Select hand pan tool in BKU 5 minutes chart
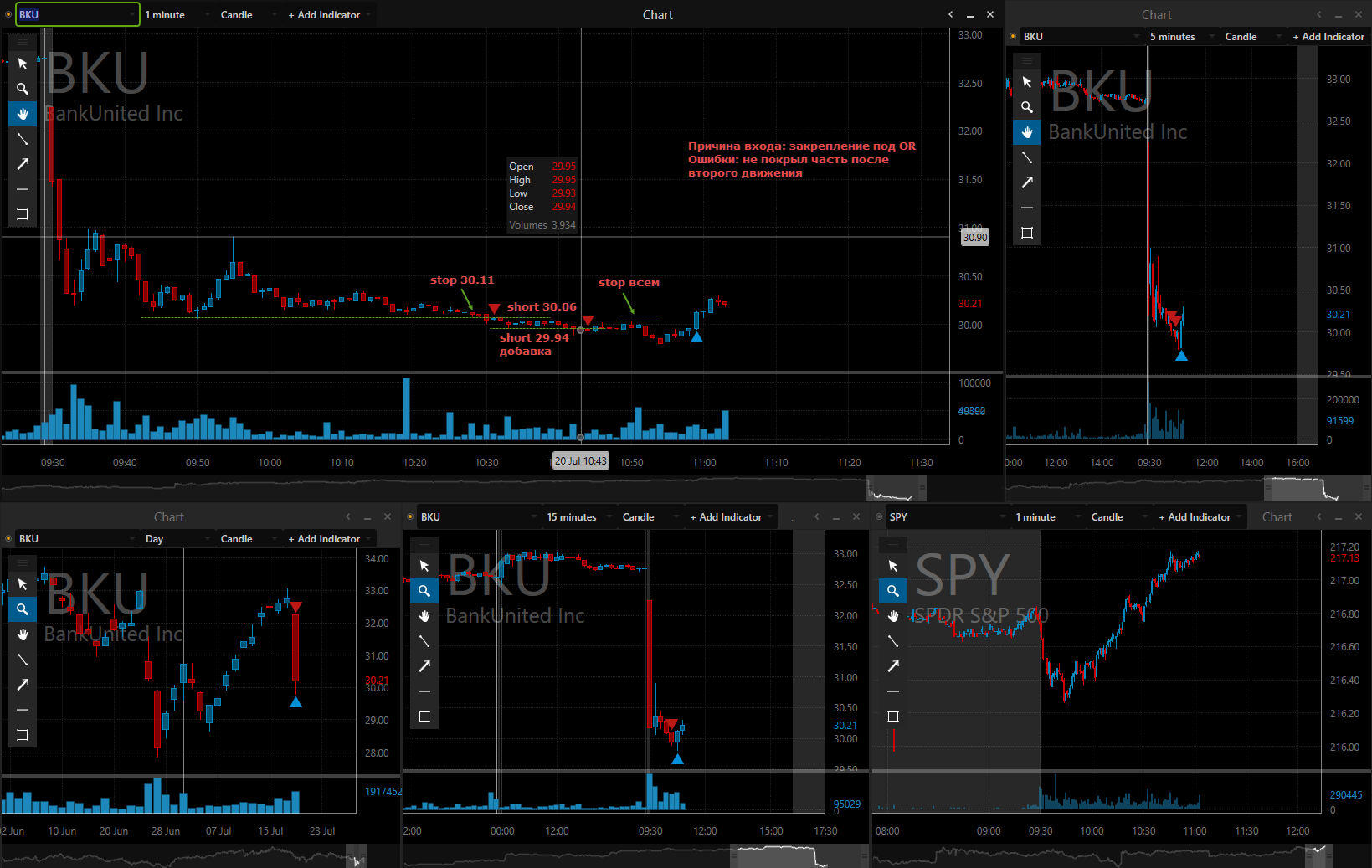Image resolution: width=1372 pixels, height=868 pixels. pos(1027,132)
